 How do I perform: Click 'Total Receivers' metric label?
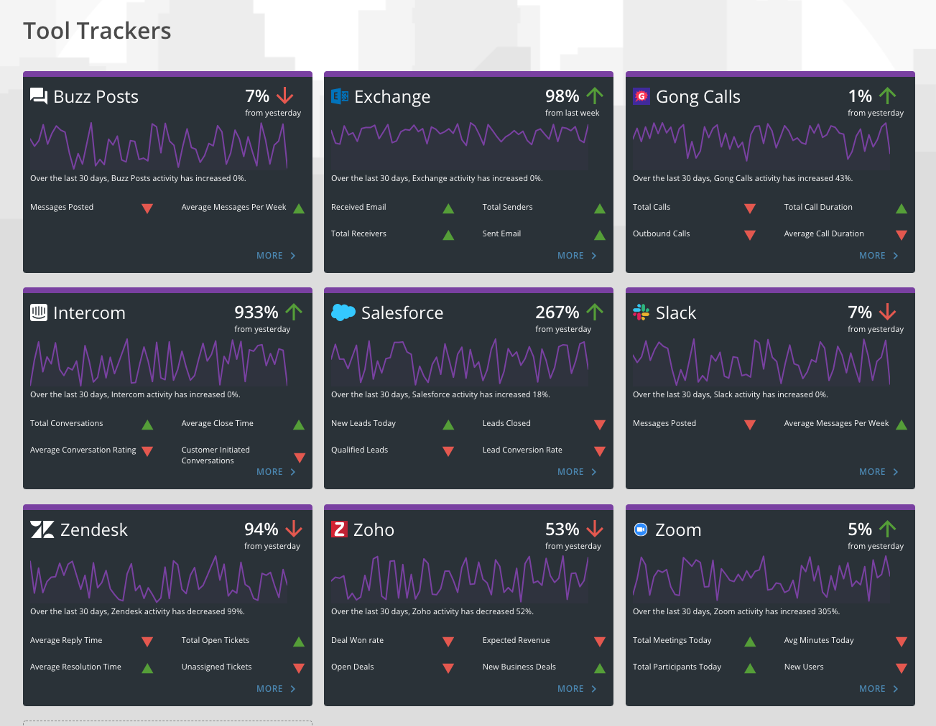coord(359,233)
